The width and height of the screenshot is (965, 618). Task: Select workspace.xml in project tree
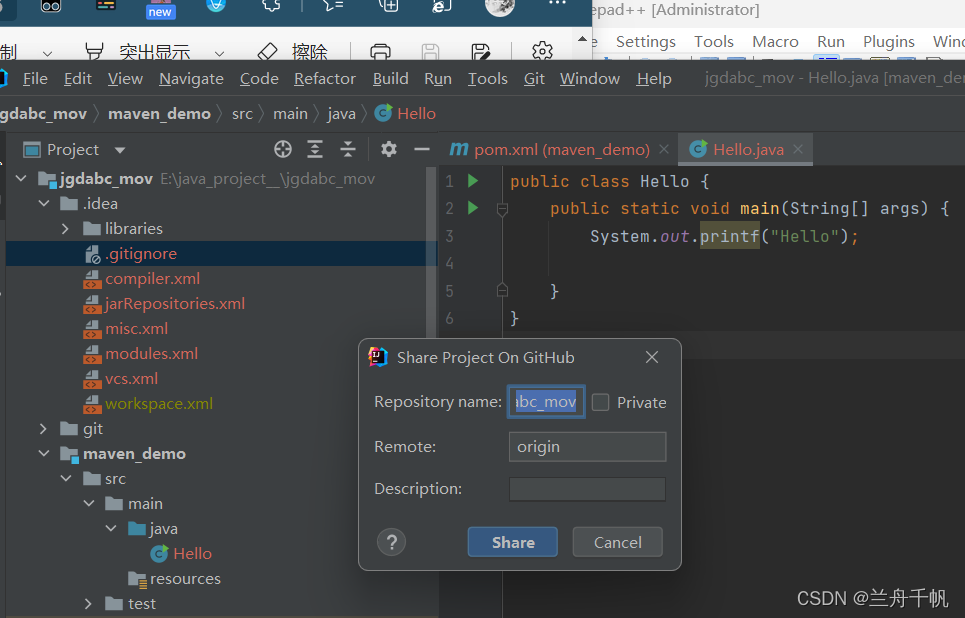[x=158, y=404]
